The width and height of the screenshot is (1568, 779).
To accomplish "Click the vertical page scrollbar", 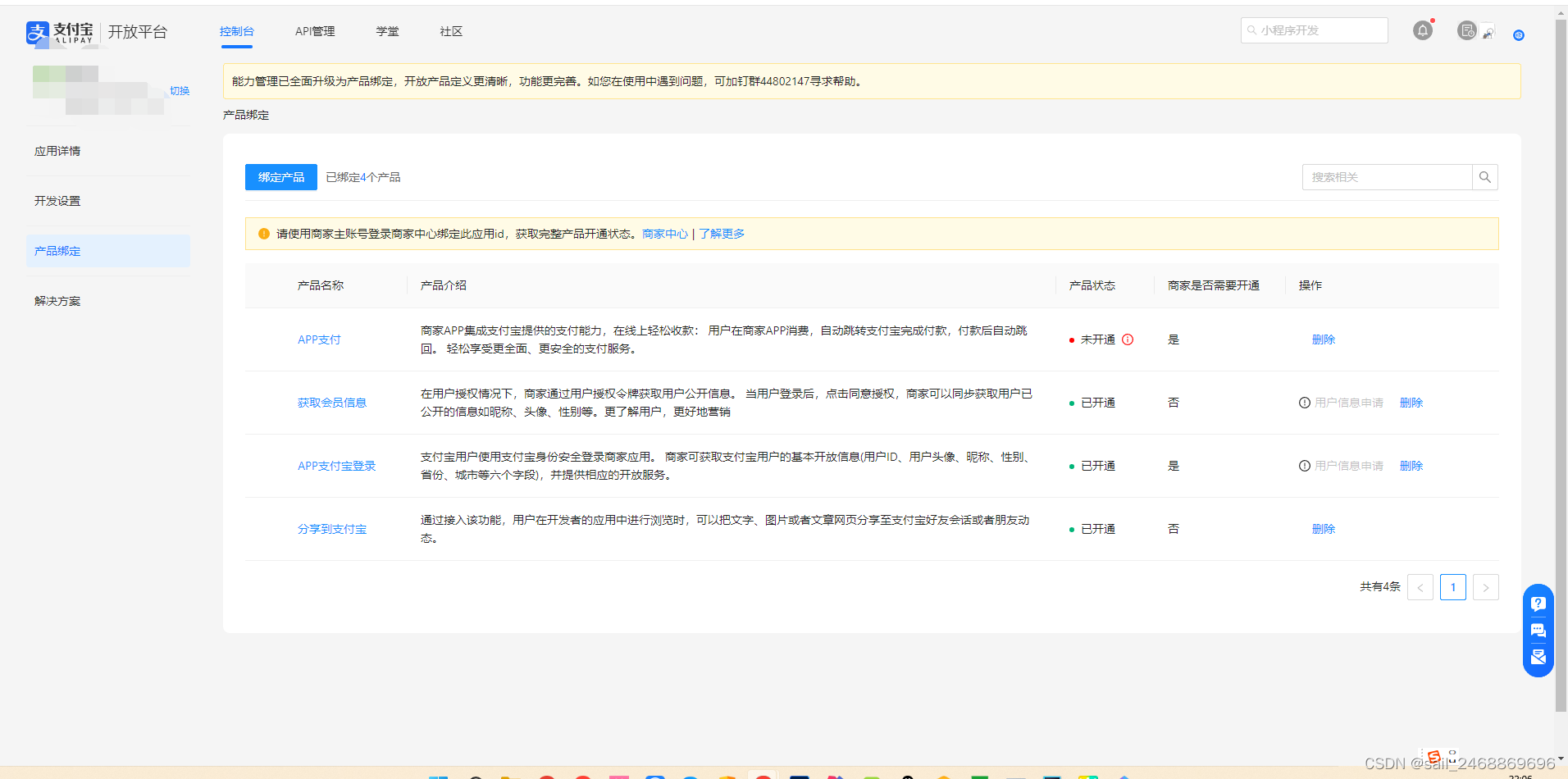I will tap(1561, 365).
